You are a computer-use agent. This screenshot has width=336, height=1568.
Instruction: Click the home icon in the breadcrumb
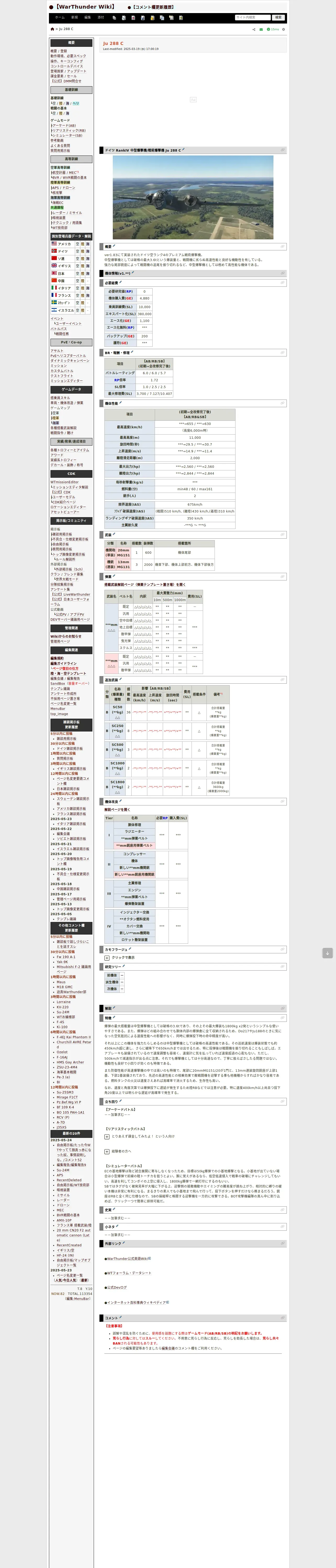click(52, 29)
